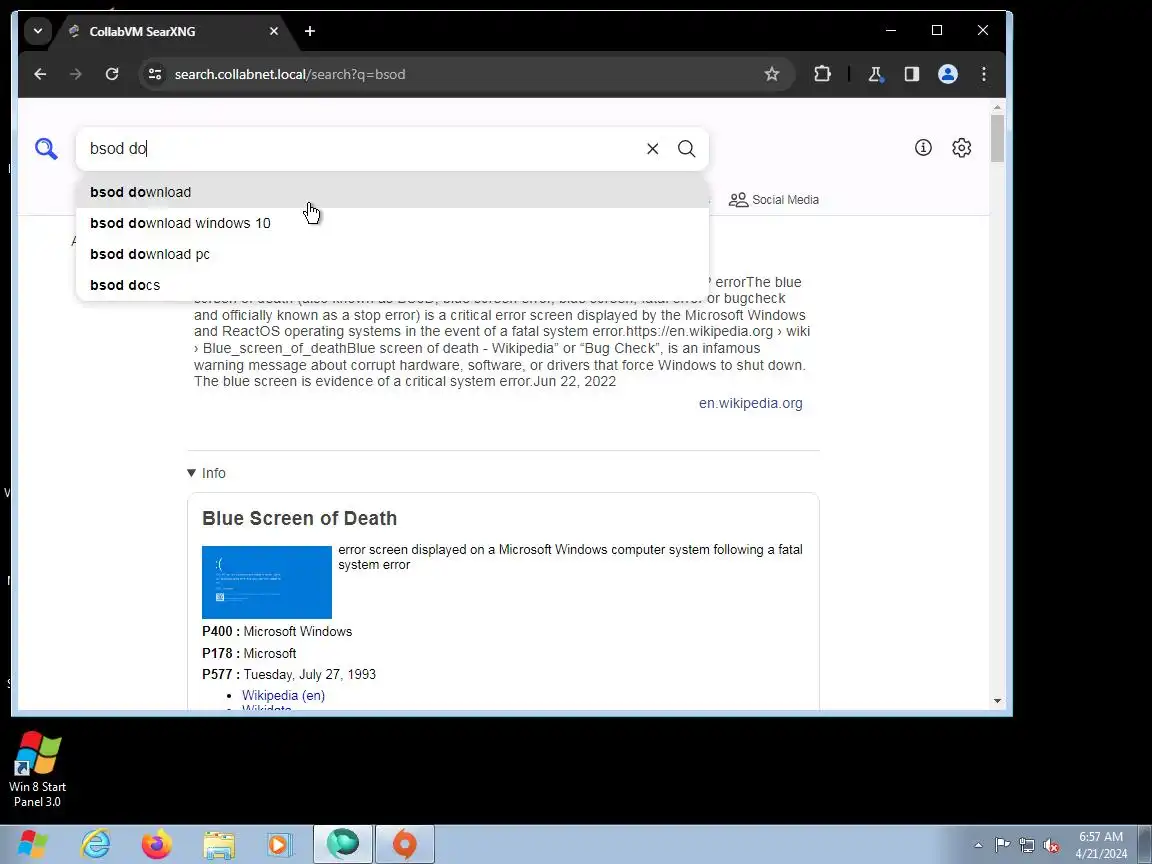Click 'P577 : Tuesday, July 27, 1993' entry
The height and width of the screenshot is (864, 1152).
pyautogui.click(x=289, y=674)
